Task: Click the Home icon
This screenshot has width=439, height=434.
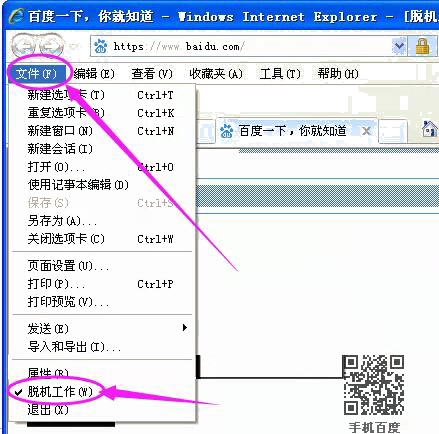Action: click(x=429, y=129)
